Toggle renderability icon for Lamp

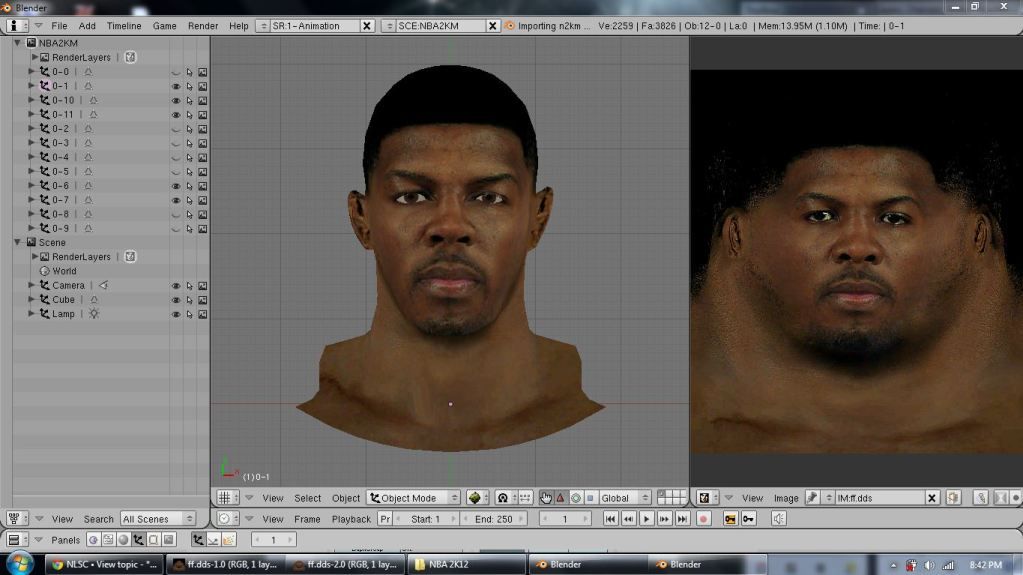(203, 314)
